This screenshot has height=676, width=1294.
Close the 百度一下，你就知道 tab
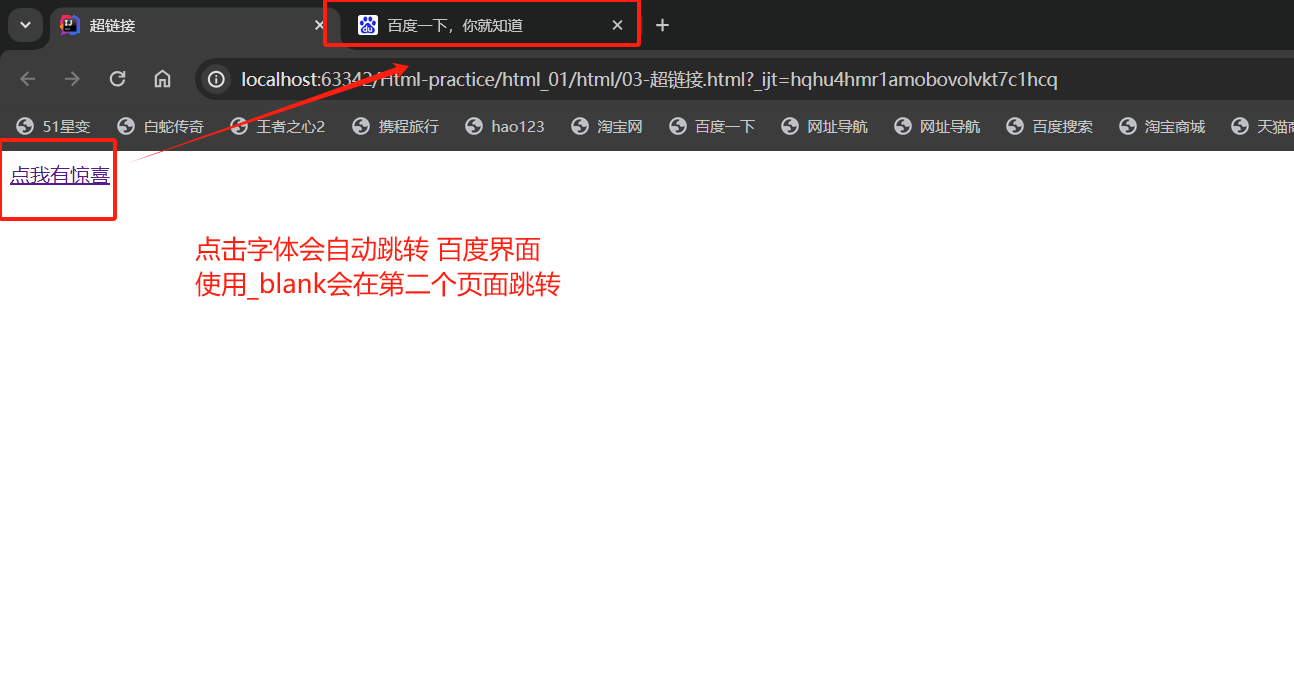click(617, 25)
